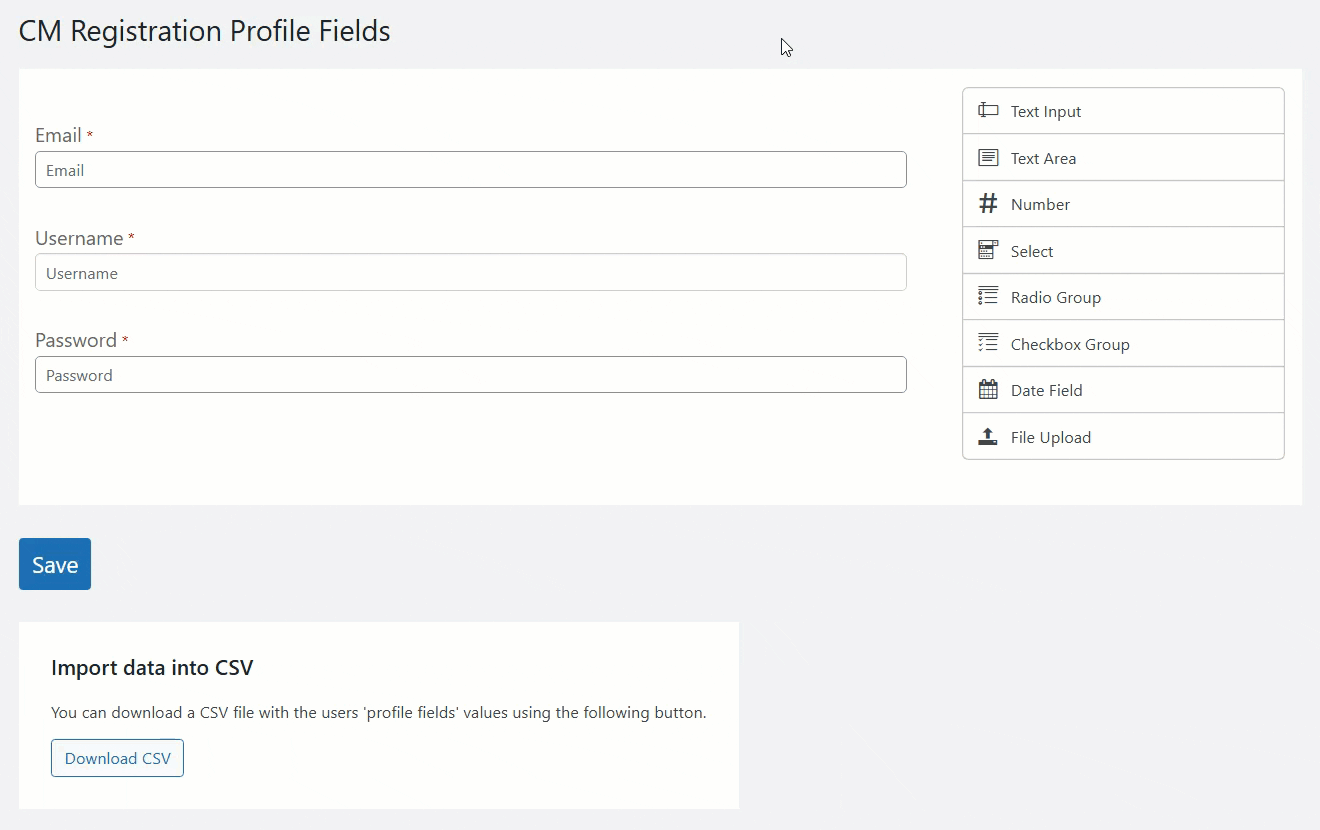Click the Date Field calendar icon

point(988,390)
